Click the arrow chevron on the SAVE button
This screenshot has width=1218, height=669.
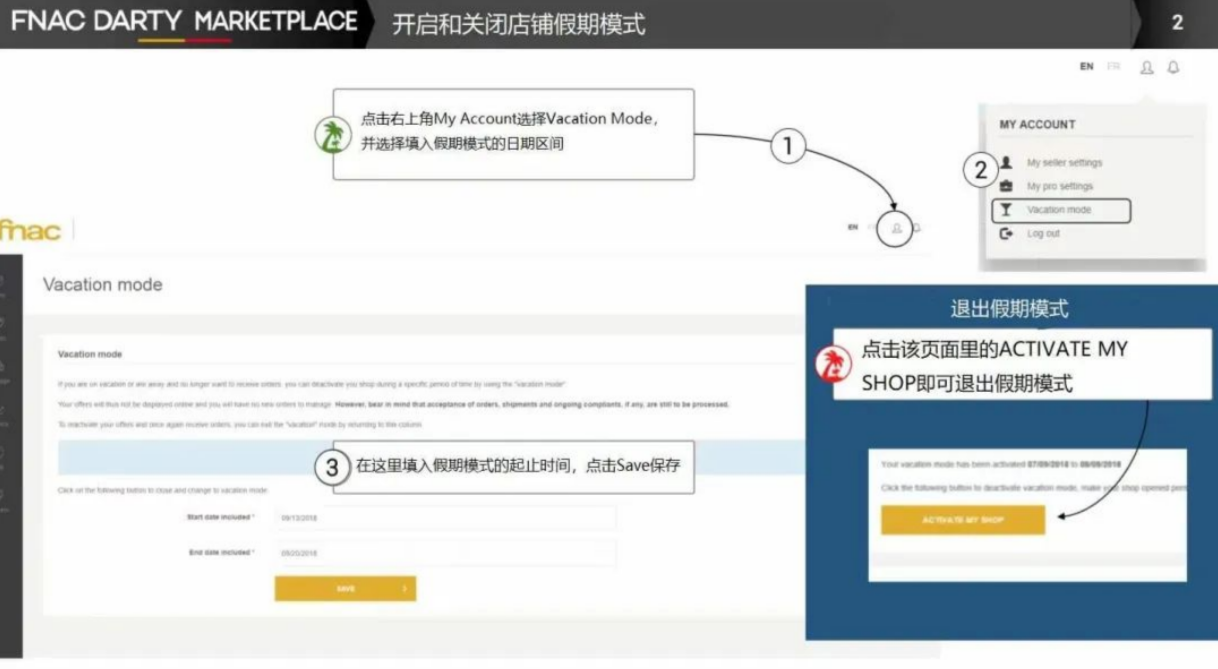point(404,589)
